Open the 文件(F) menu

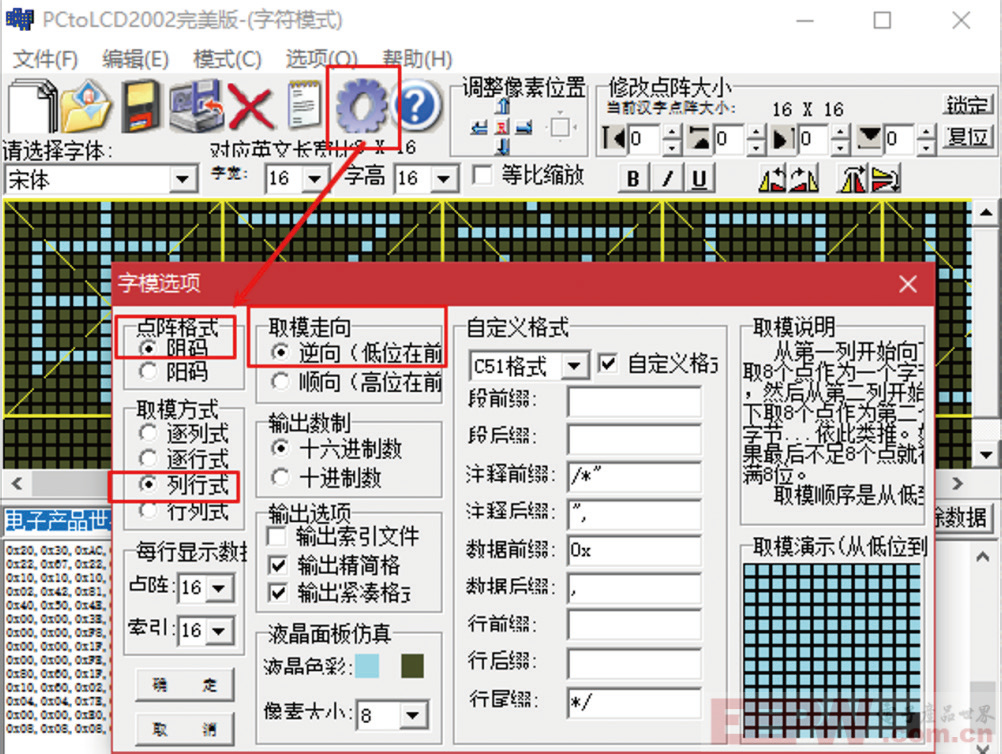[45, 59]
